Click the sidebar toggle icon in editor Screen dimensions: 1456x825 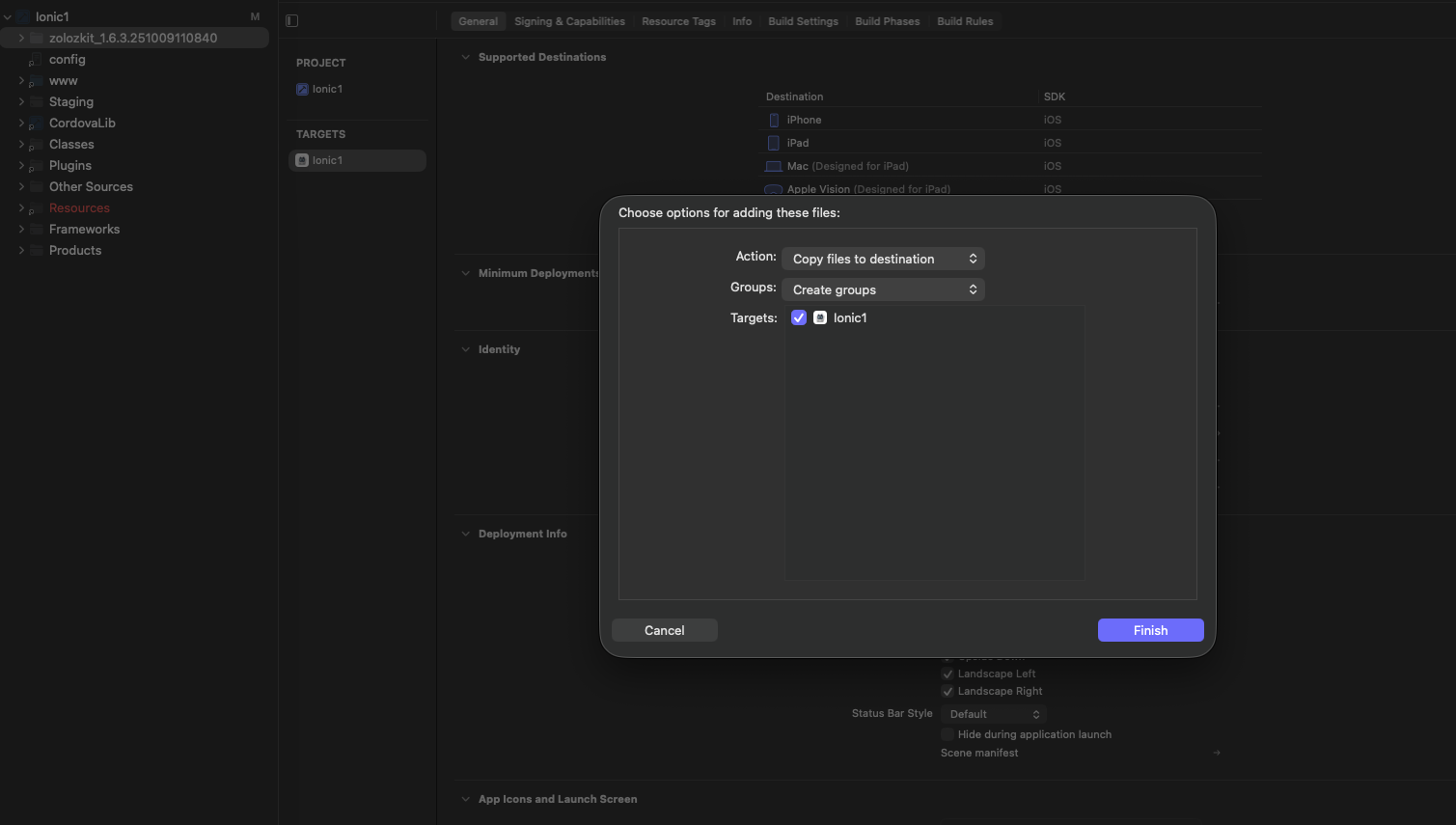click(x=292, y=21)
